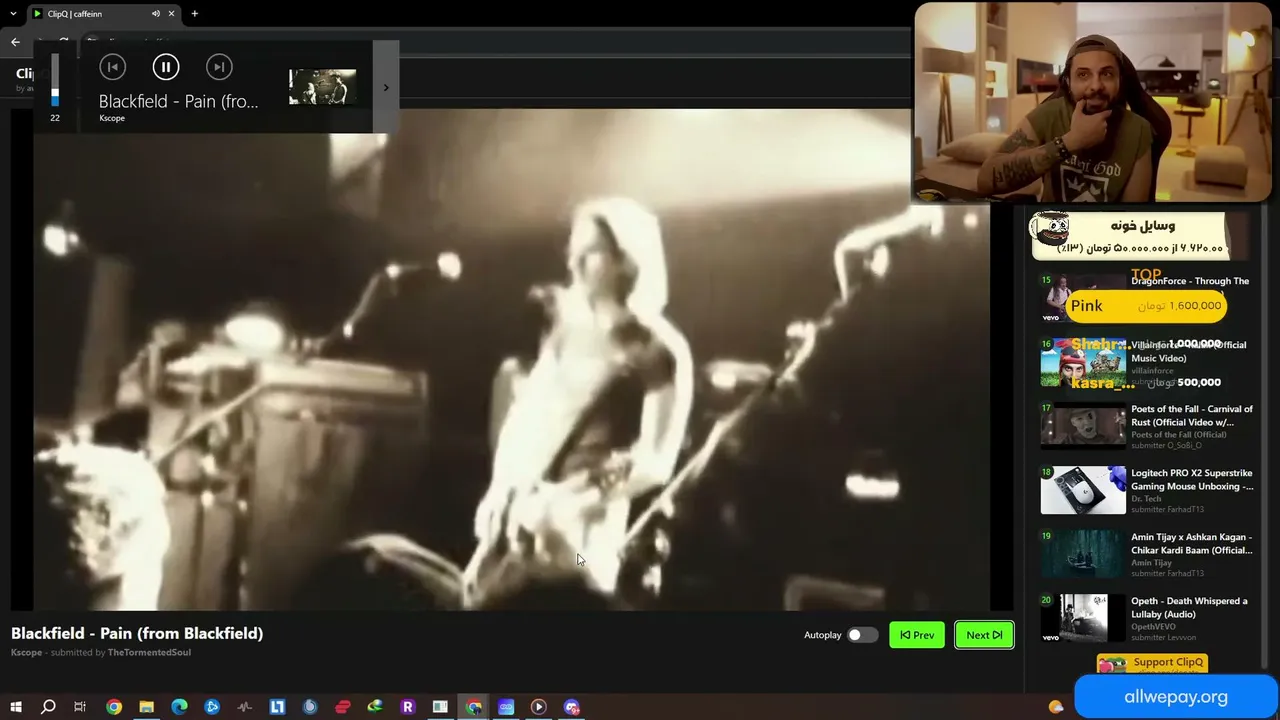This screenshot has height=720, width=1280.
Task: Open the Opeth Death Whispered a Lullaby thumbnail
Action: [1083, 618]
